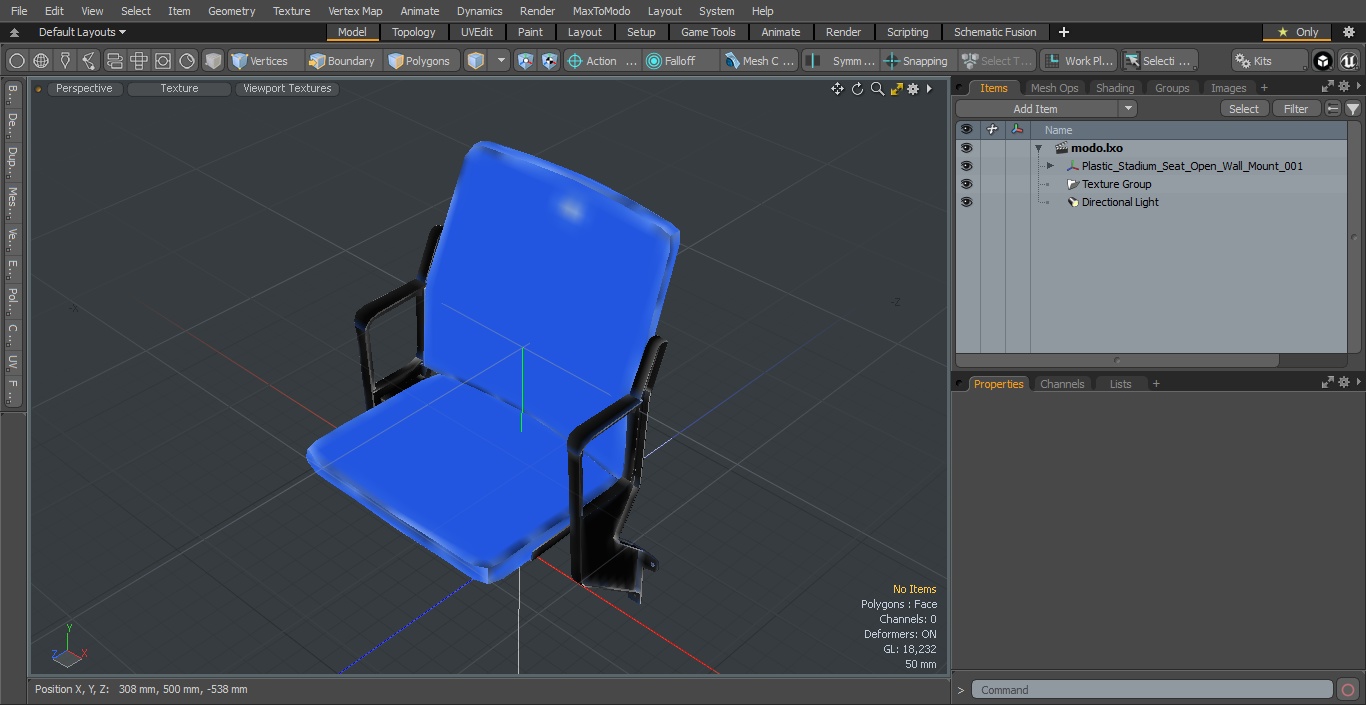
Task: Toggle the Work Plane button
Action: click(1078, 61)
